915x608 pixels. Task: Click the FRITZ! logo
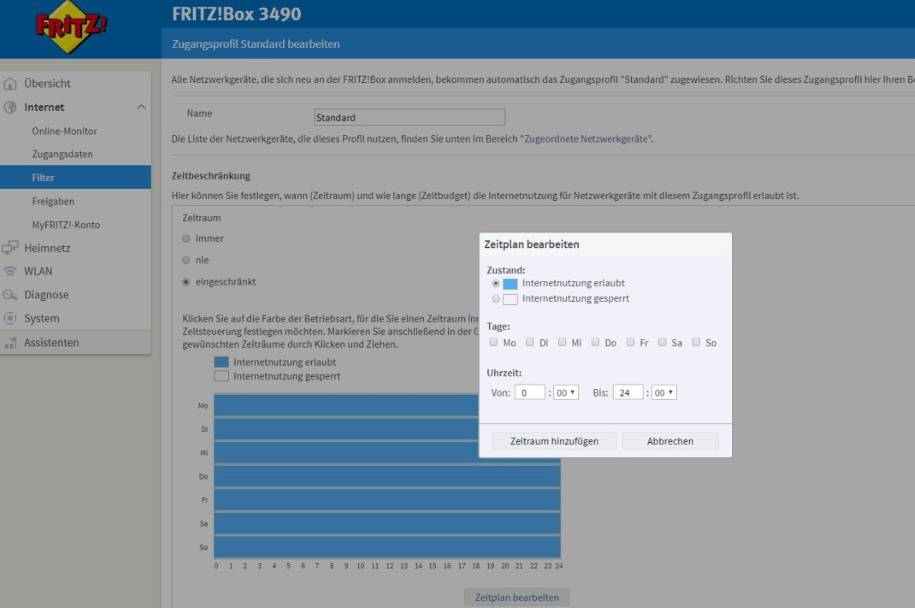tap(71, 27)
